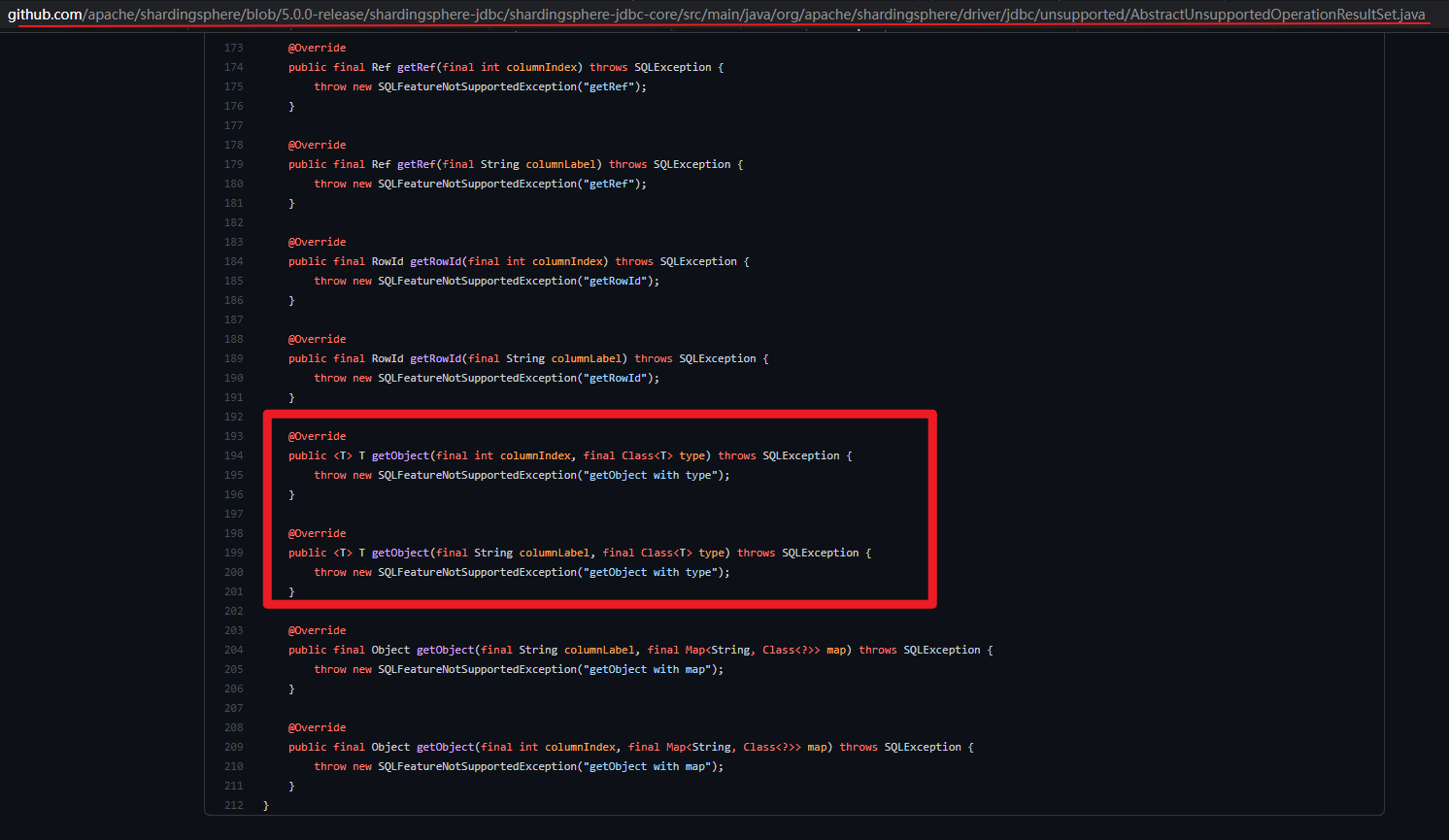This screenshot has height=840, width=1449.
Task: Click line number 209
Action: pyautogui.click(x=234, y=747)
